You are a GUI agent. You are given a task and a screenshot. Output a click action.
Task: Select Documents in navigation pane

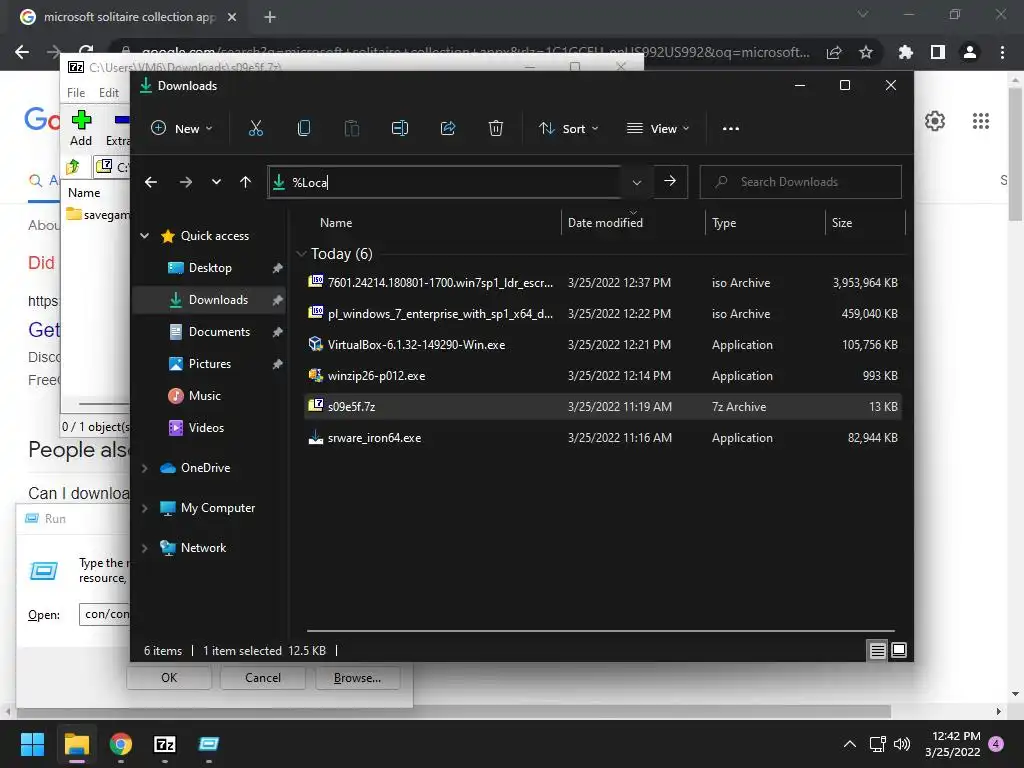219,332
